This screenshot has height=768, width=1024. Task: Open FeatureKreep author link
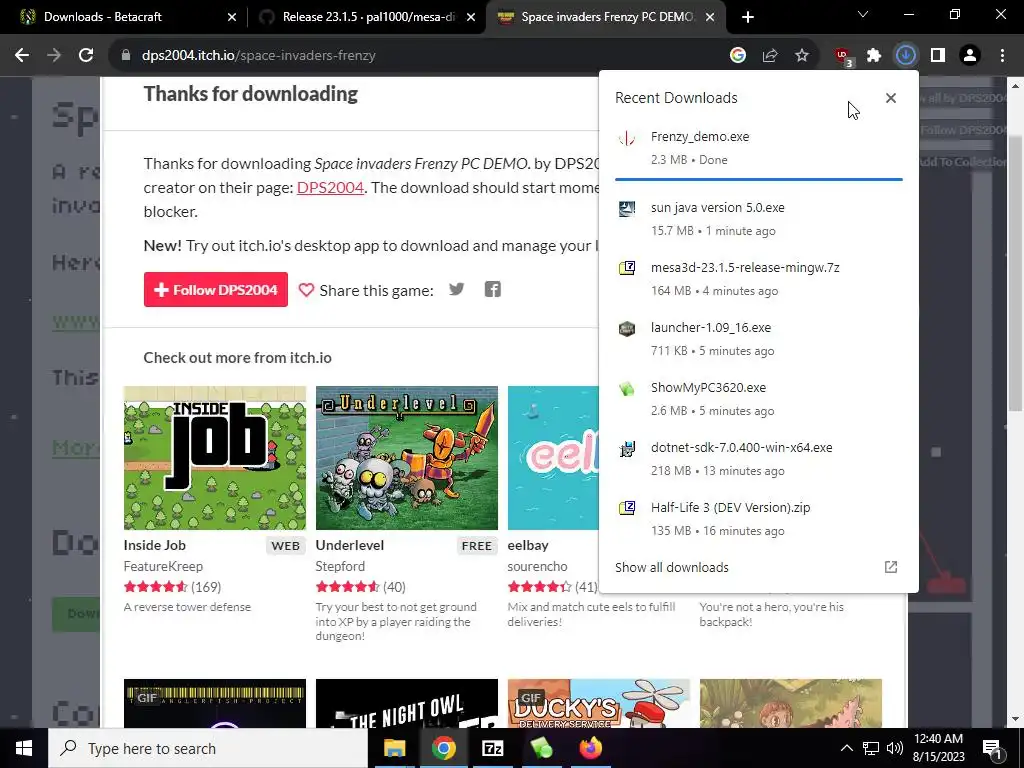click(x=163, y=566)
